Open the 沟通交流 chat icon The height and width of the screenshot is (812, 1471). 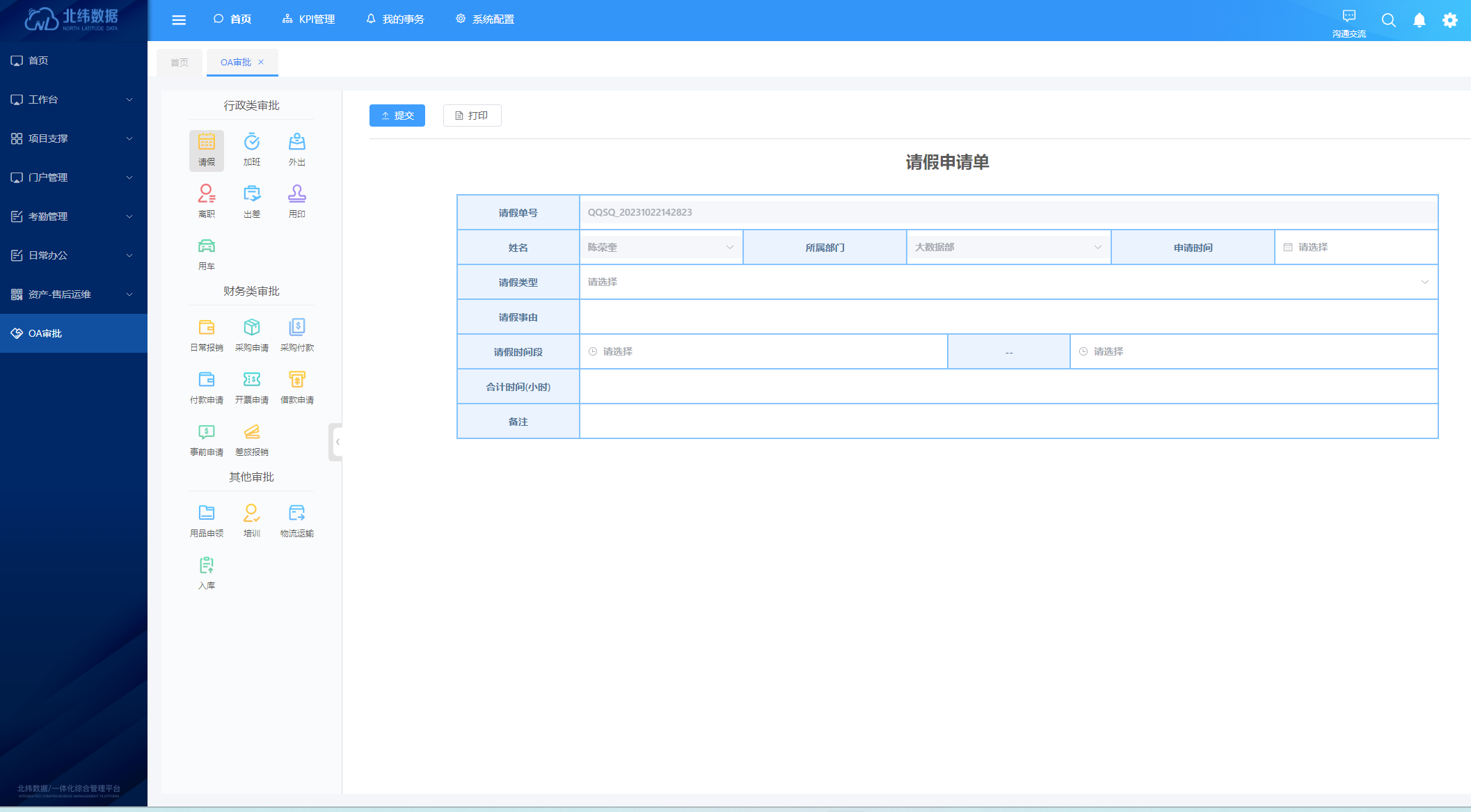(1349, 23)
